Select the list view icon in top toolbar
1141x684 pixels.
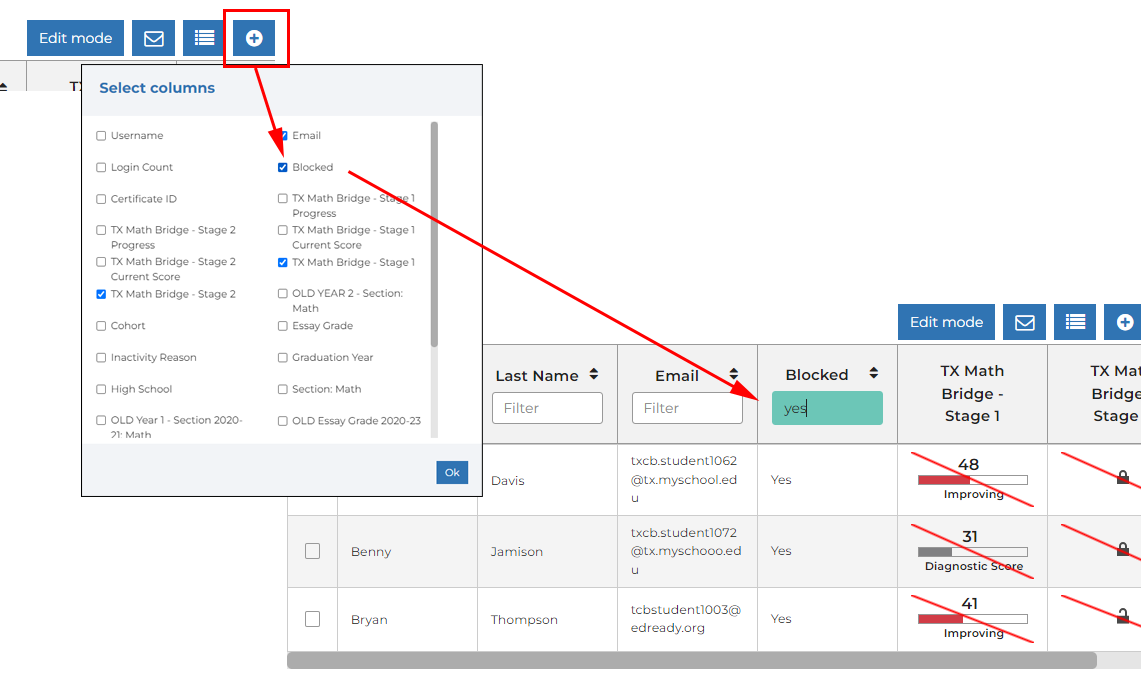[203, 38]
